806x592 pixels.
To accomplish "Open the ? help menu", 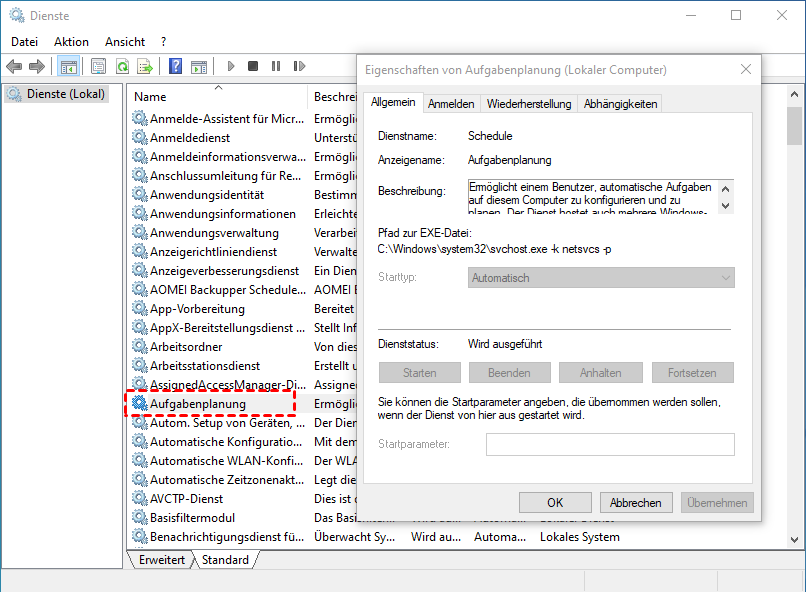I will 163,42.
